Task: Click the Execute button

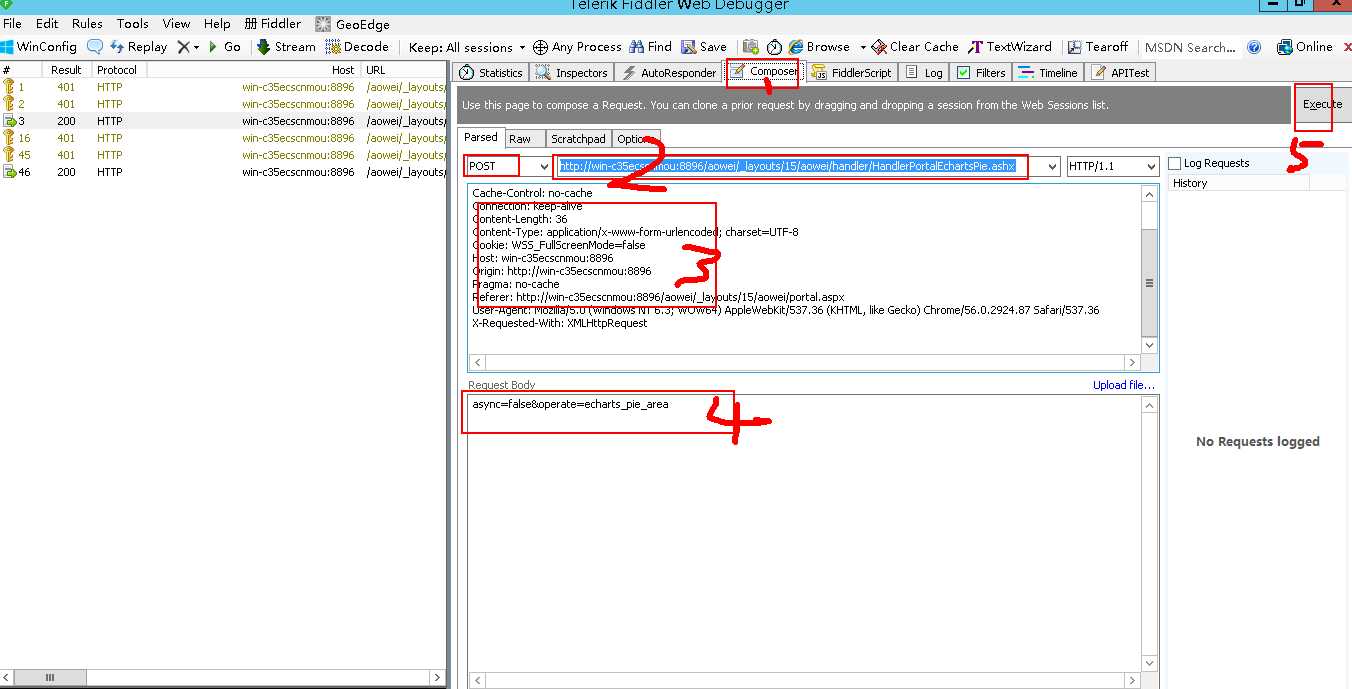Action: click(1322, 104)
